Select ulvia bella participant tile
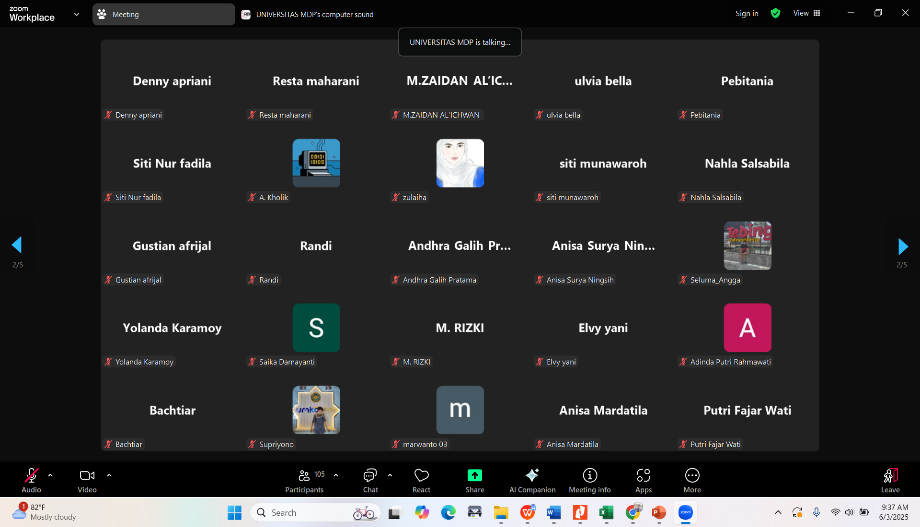The image size is (920, 527). click(x=604, y=81)
